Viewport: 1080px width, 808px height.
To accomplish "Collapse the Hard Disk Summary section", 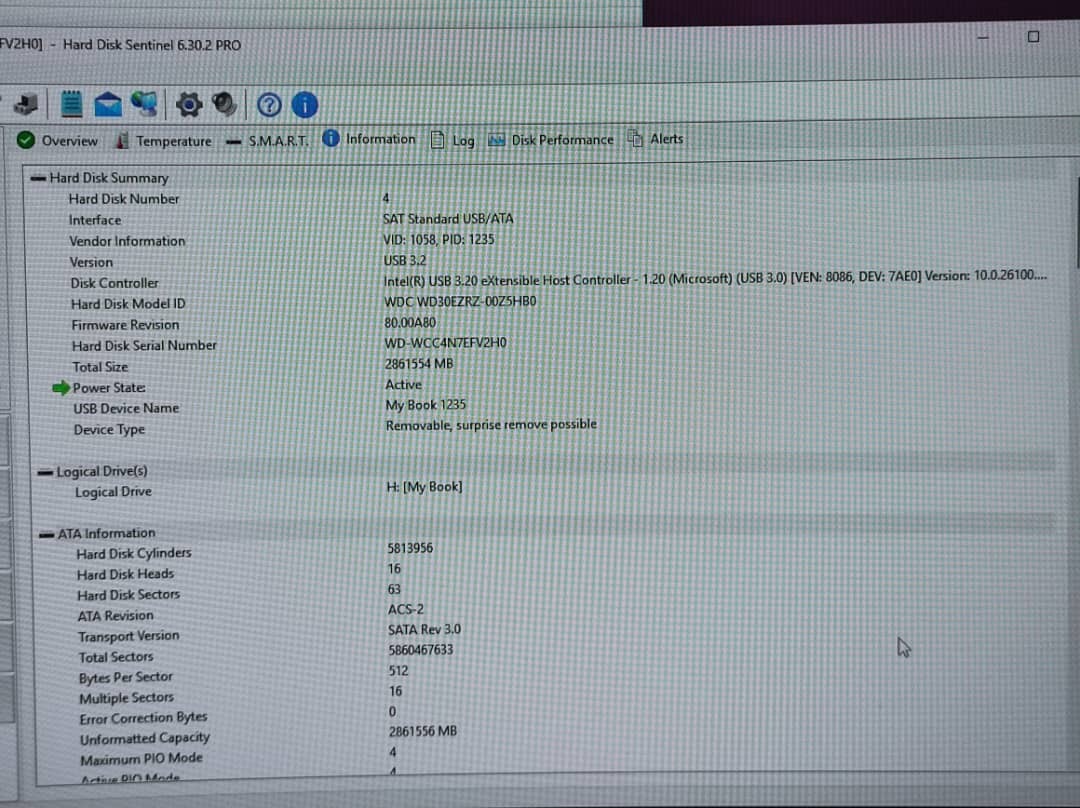I will (38, 178).
